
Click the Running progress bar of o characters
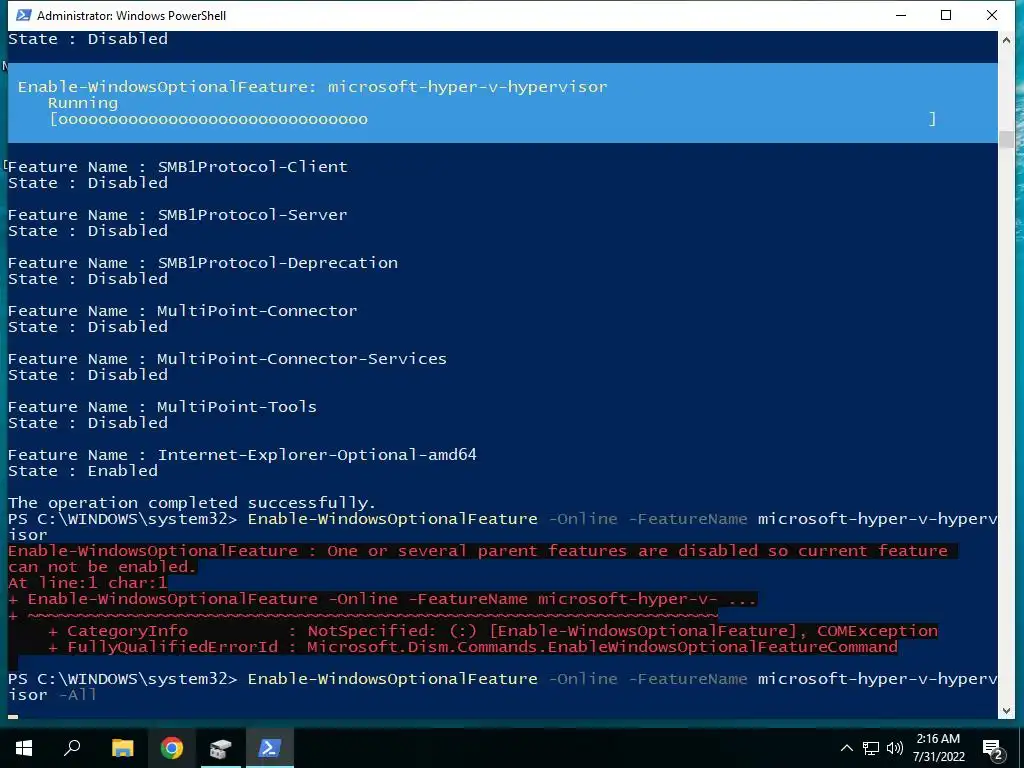[x=493, y=119]
